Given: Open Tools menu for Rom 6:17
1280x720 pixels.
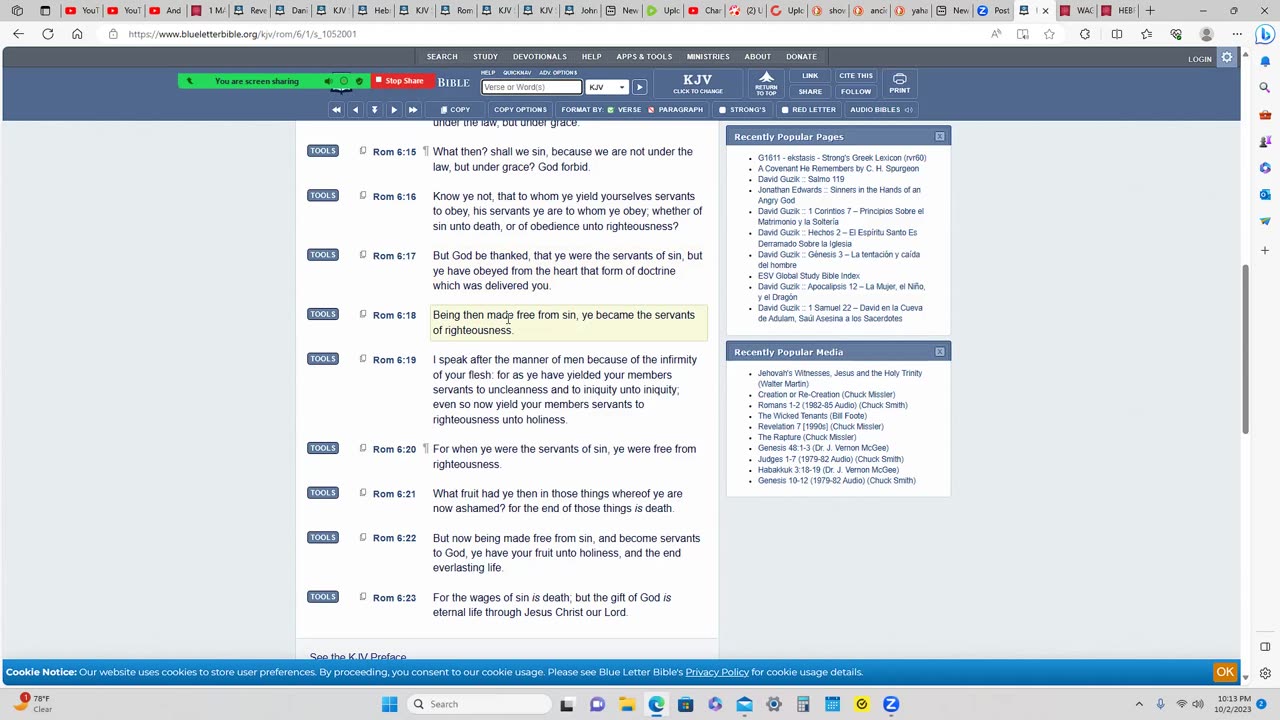Looking at the screenshot, I should click(323, 255).
